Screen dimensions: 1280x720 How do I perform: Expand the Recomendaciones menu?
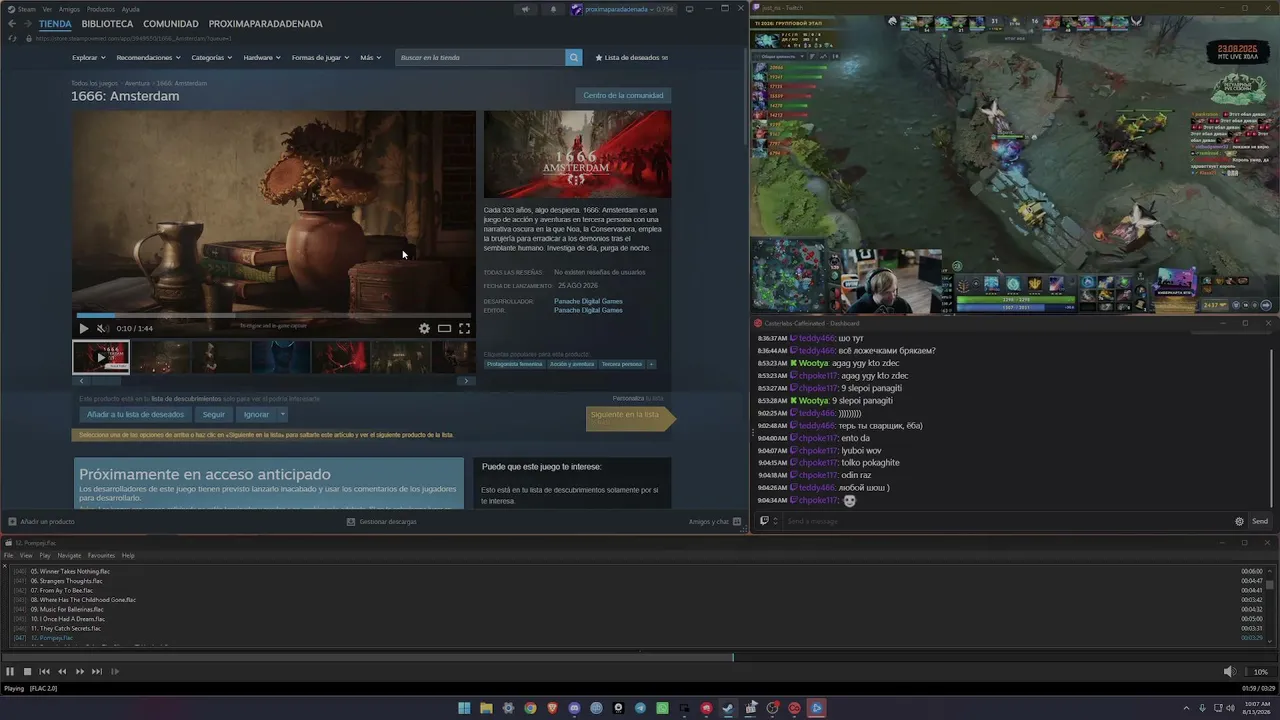point(148,58)
